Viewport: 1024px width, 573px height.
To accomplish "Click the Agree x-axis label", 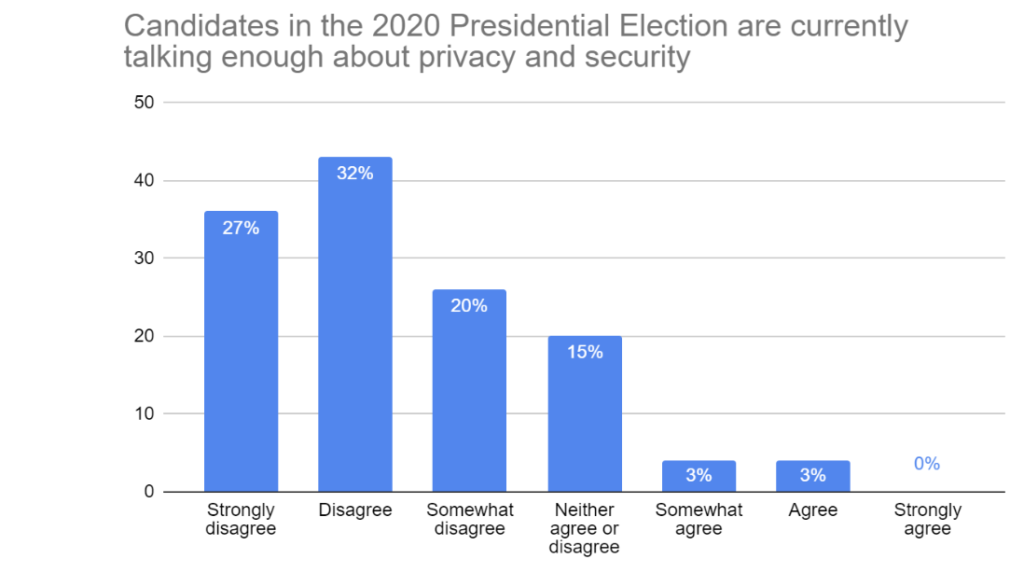I will tap(813, 510).
